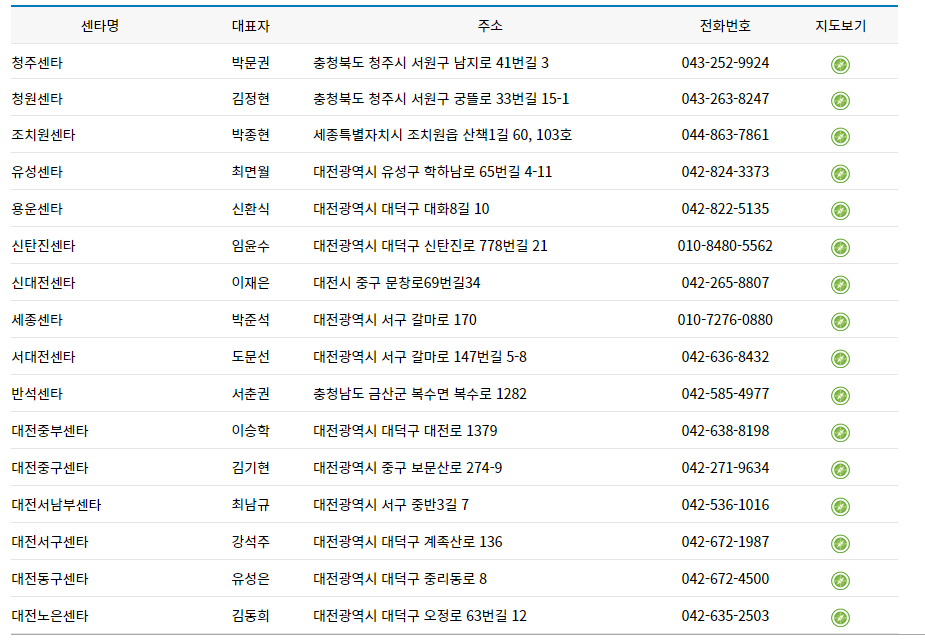Click phone number 042-635-2503
Viewport: 925px width, 644px height.
[725, 616]
